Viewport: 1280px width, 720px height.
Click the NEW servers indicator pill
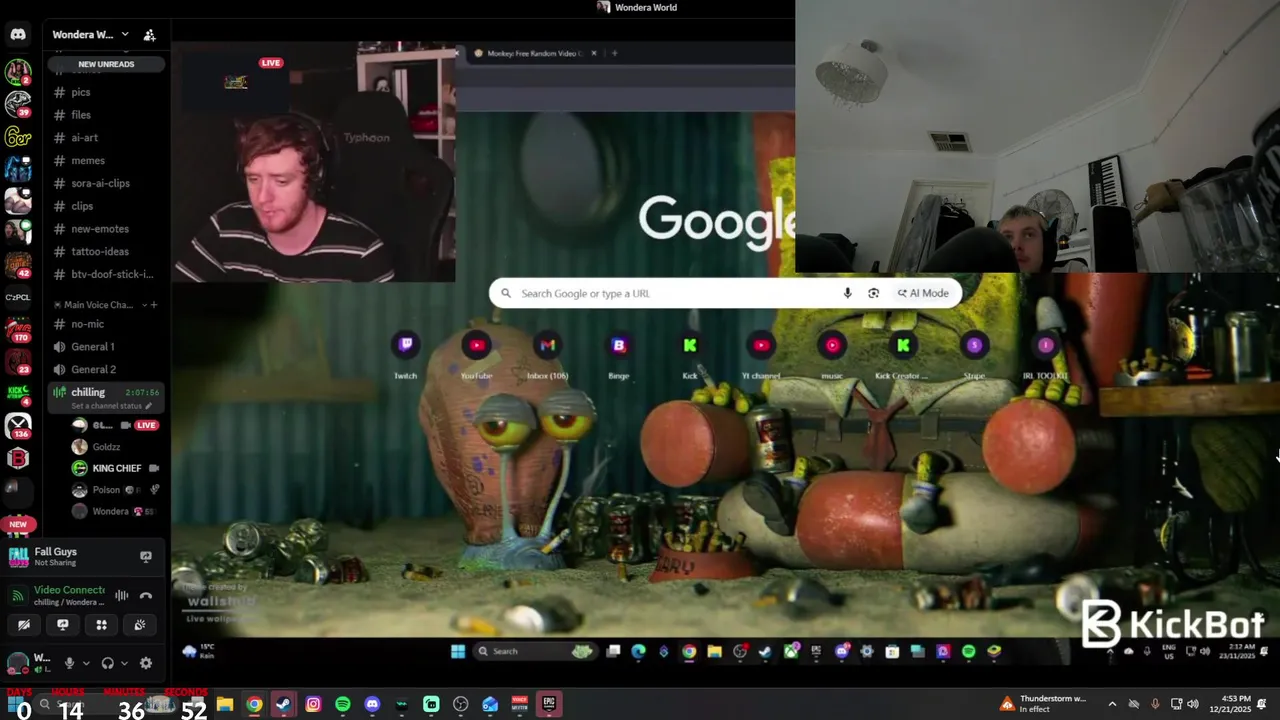[x=18, y=524]
